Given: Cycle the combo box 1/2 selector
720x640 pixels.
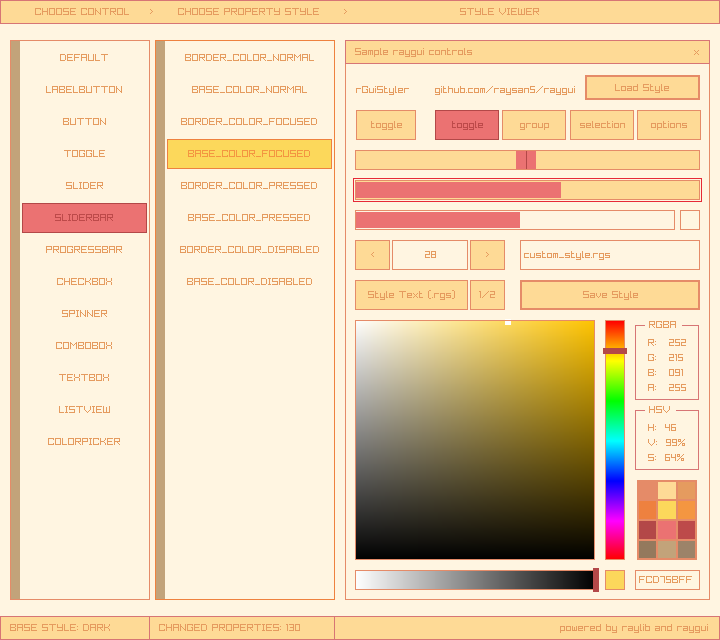Looking at the screenshot, I should [x=487, y=295].
